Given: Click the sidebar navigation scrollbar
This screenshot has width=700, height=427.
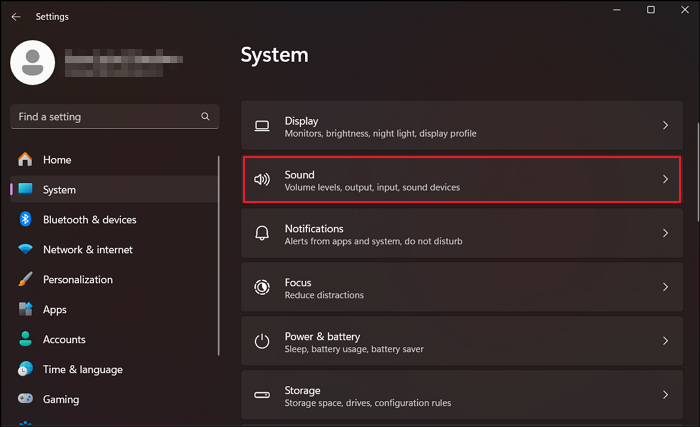Looking at the screenshot, I should click(219, 255).
